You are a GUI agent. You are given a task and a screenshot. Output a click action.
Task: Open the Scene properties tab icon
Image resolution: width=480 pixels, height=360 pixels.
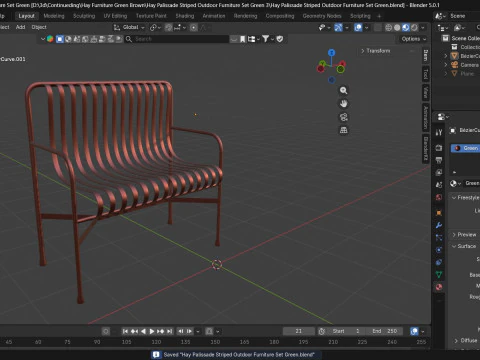tap(439, 185)
